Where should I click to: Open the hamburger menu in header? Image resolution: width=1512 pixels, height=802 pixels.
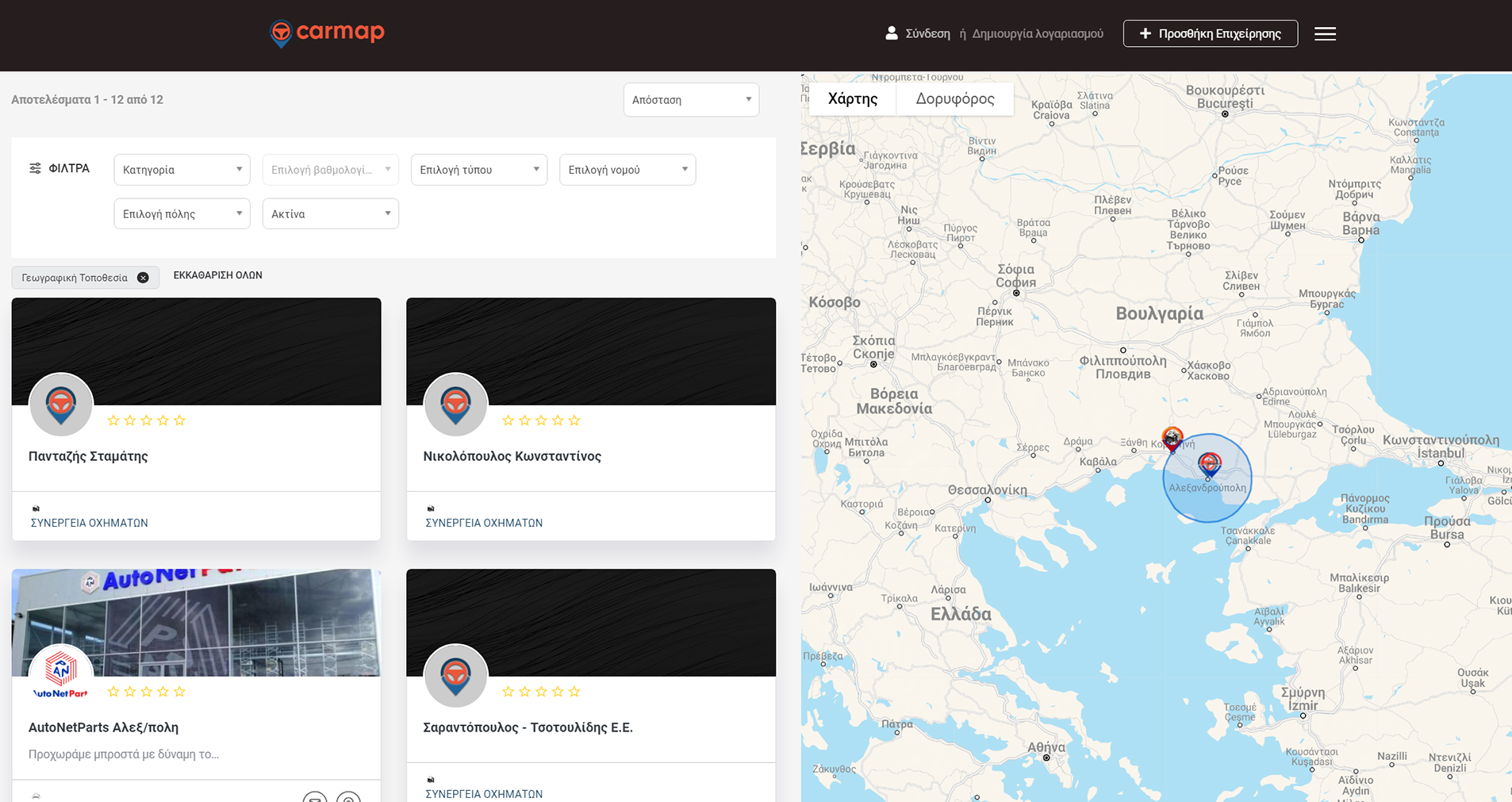(1324, 34)
